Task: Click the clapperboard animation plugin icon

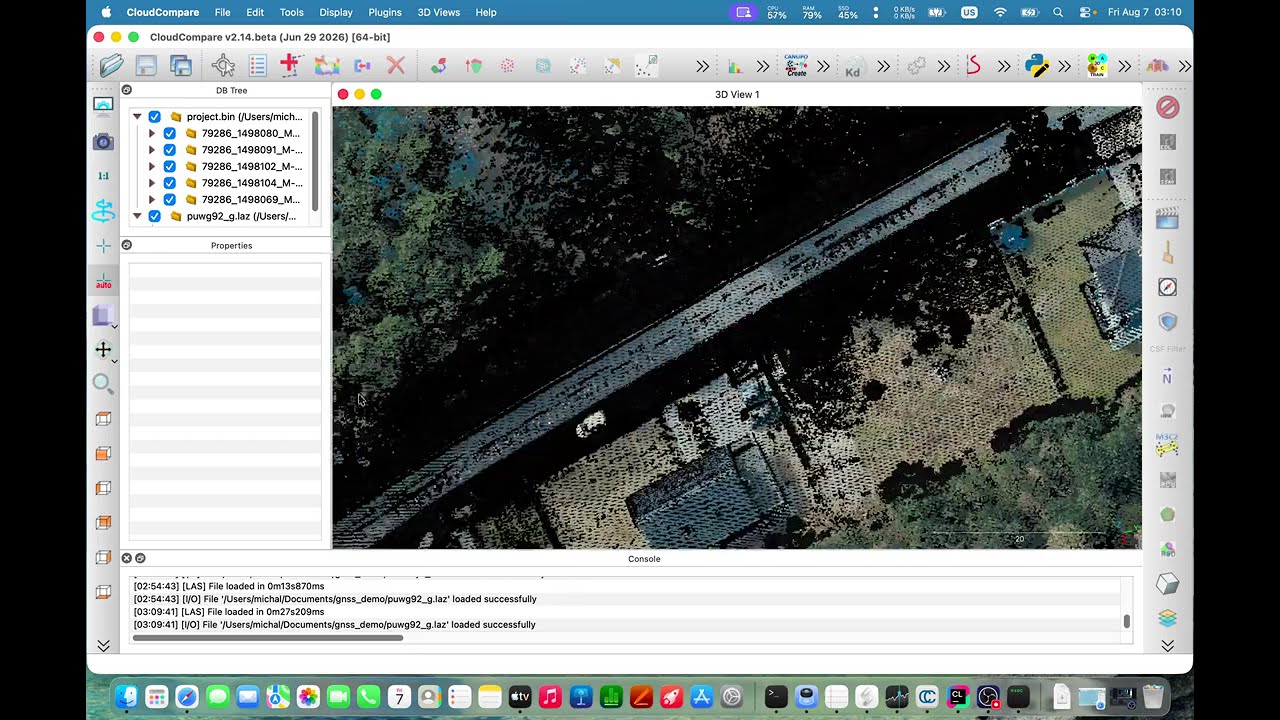Action: (x=1167, y=217)
